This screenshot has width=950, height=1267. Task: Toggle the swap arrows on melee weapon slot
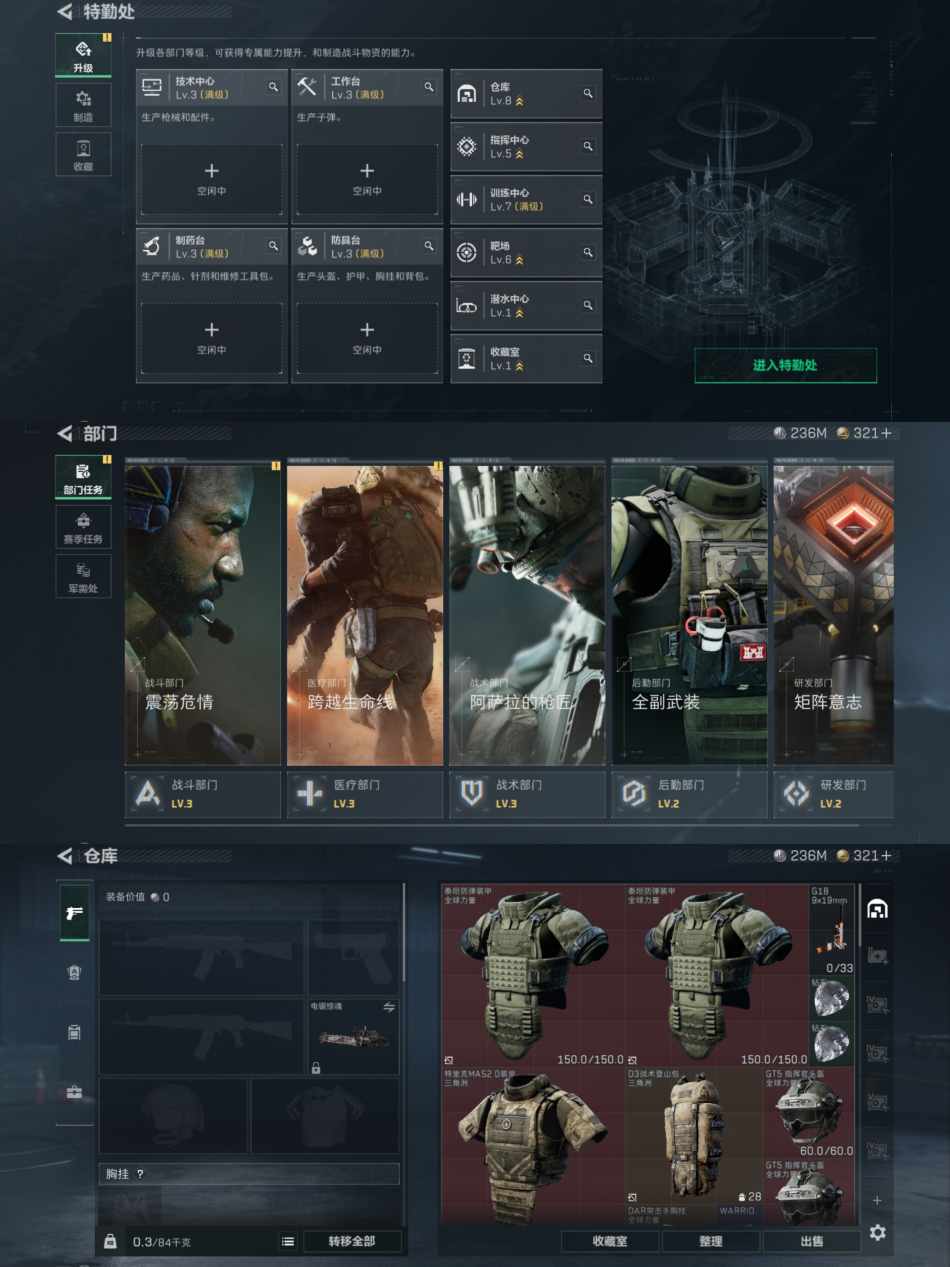click(x=389, y=1007)
